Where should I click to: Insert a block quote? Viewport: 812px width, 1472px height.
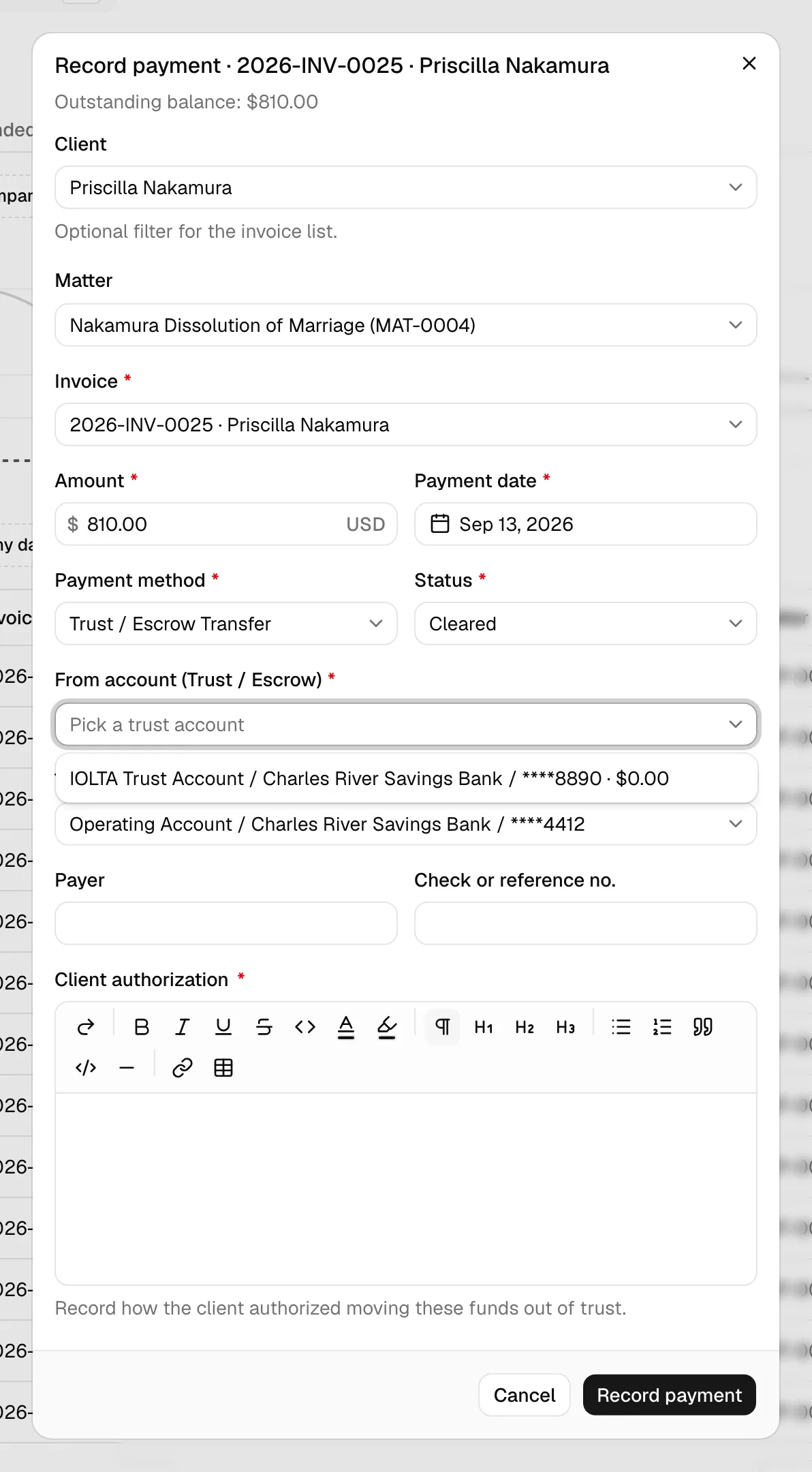click(x=703, y=1027)
